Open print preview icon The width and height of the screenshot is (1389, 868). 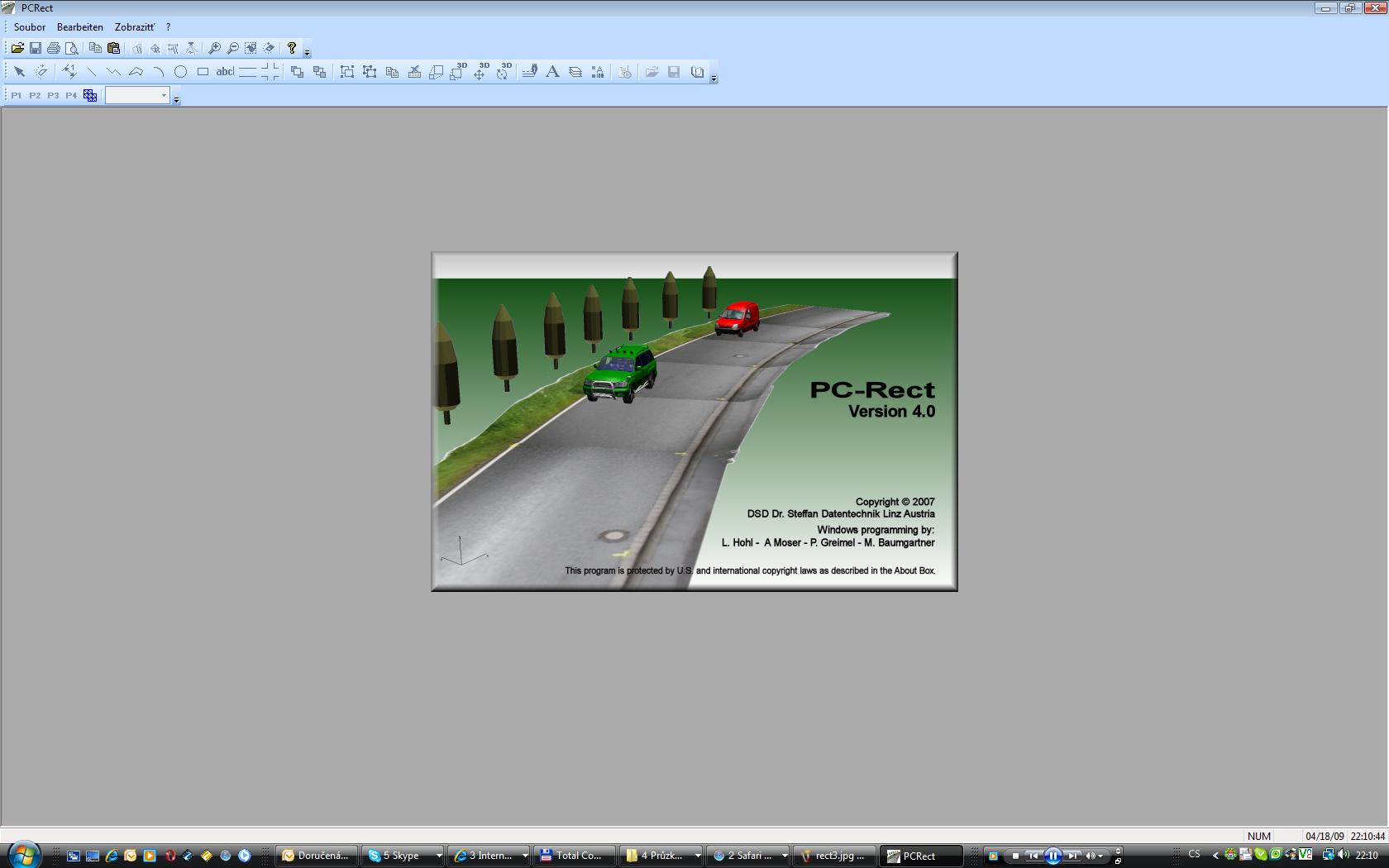pyautogui.click(x=72, y=48)
